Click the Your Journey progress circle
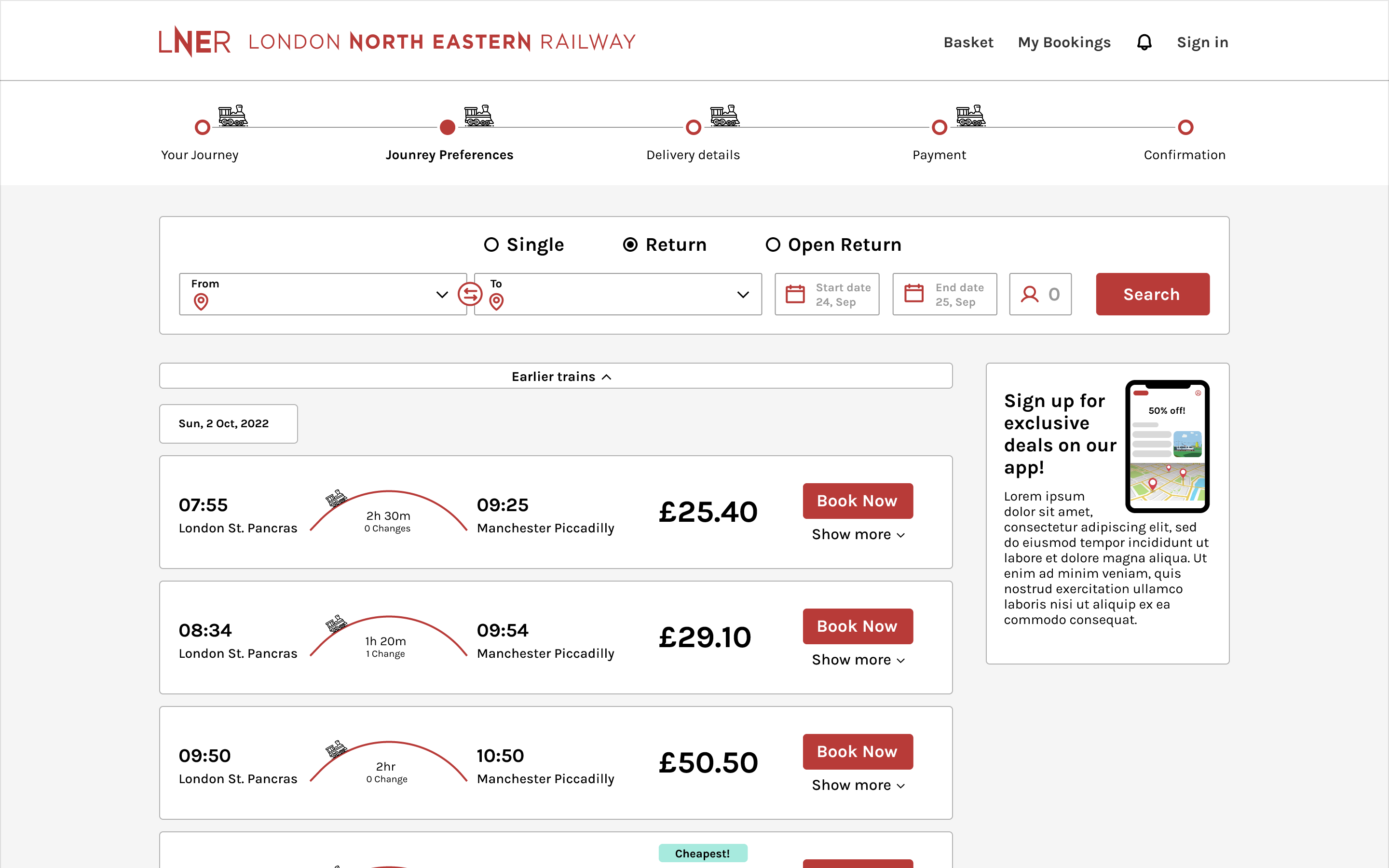The height and width of the screenshot is (868, 1389). 202,127
